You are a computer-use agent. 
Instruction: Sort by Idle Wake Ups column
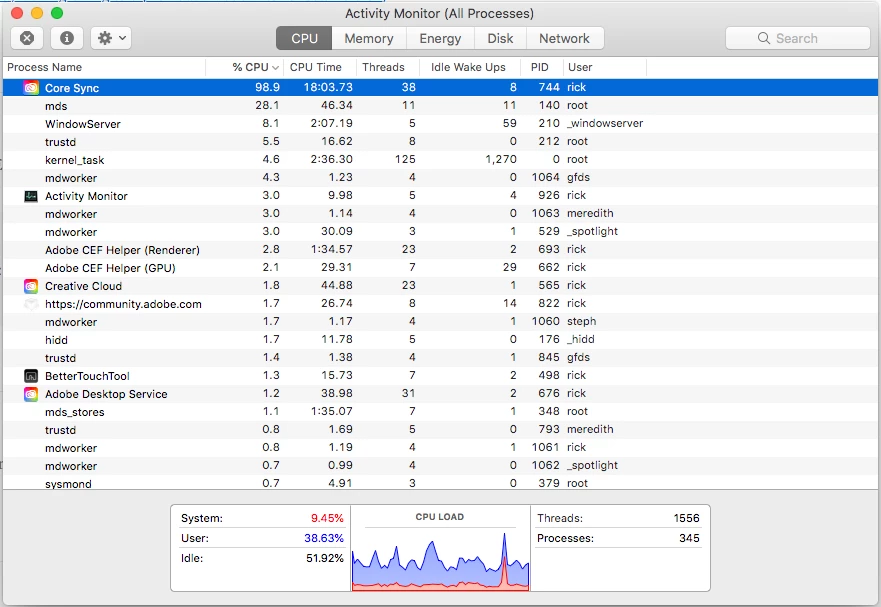click(x=470, y=67)
